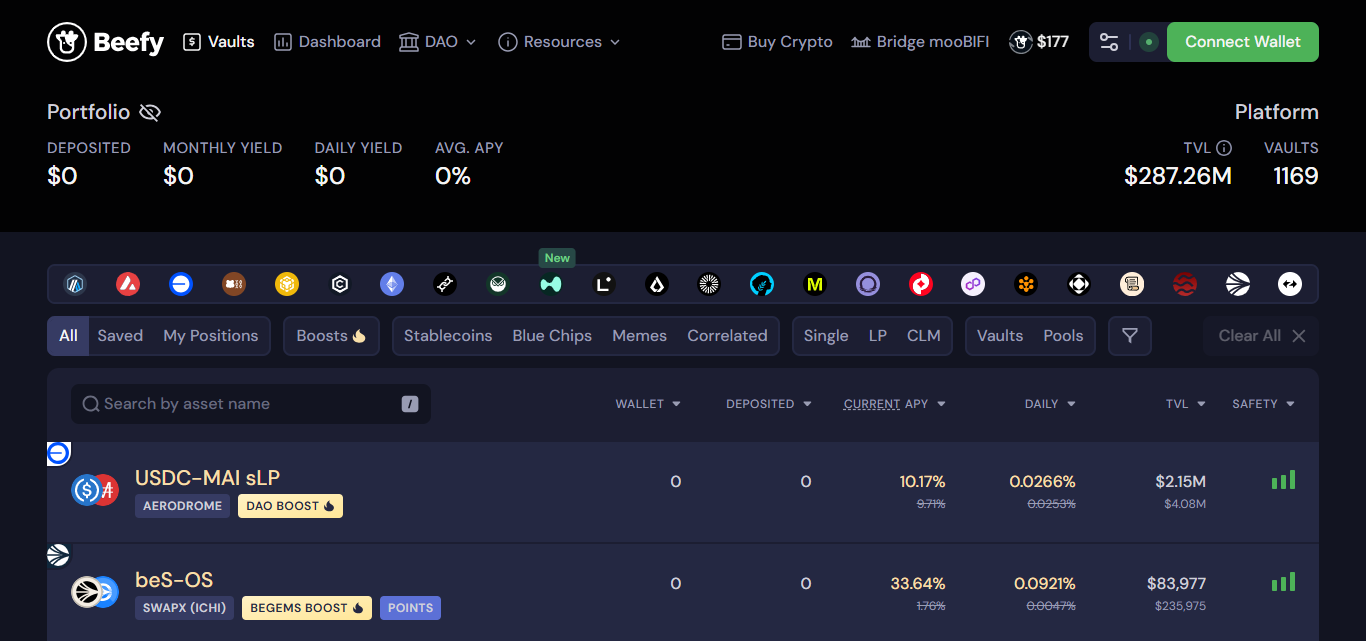Screen dimensions: 1366x641
Task: Open the extra filters funnel icon
Action: point(1130,336)
